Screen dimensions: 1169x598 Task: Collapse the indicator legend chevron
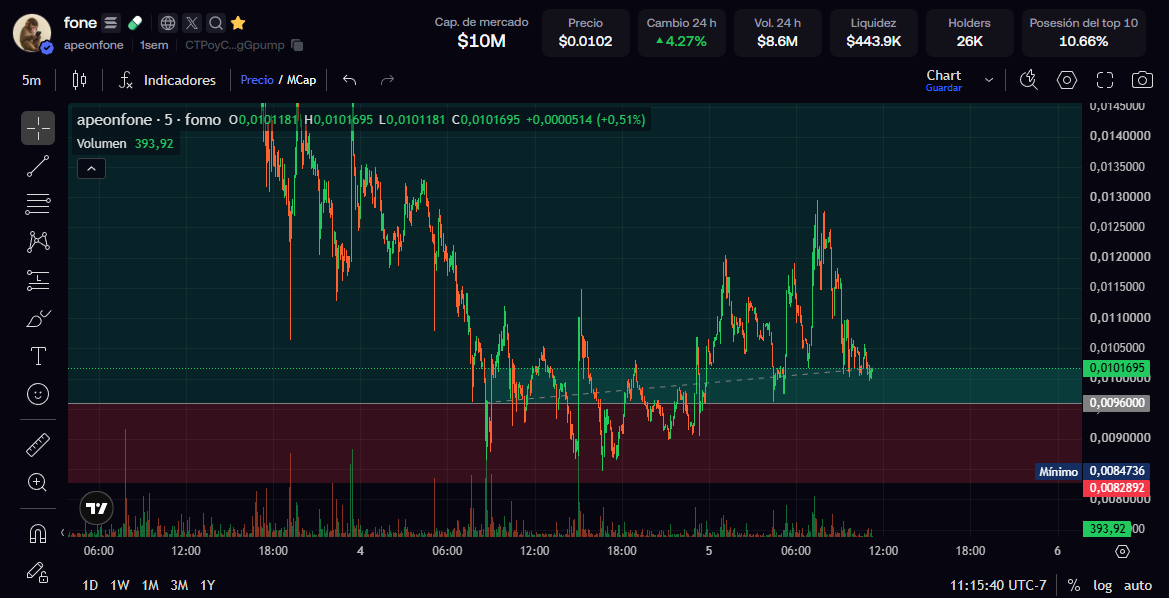click(x=91, y=169)
